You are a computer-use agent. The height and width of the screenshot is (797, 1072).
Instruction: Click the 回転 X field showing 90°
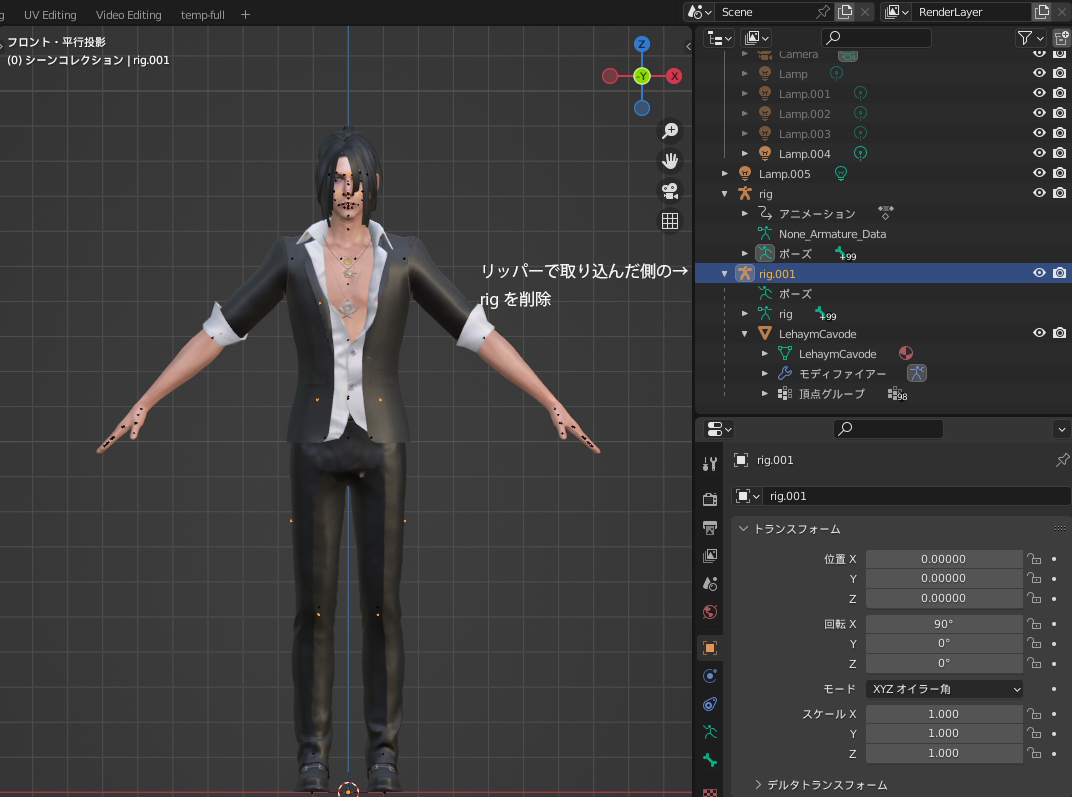(x=944, y=624)
